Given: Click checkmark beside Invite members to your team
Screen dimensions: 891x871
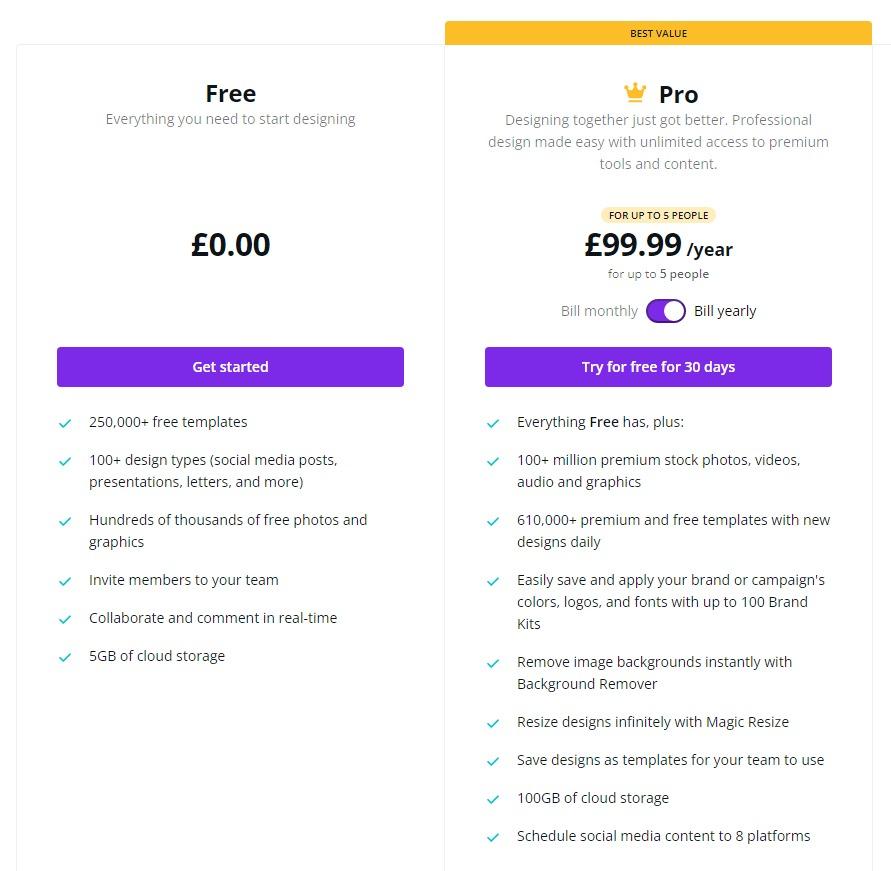Looking at the screenshot, I should pyautogui.click(x=65, y=581).
